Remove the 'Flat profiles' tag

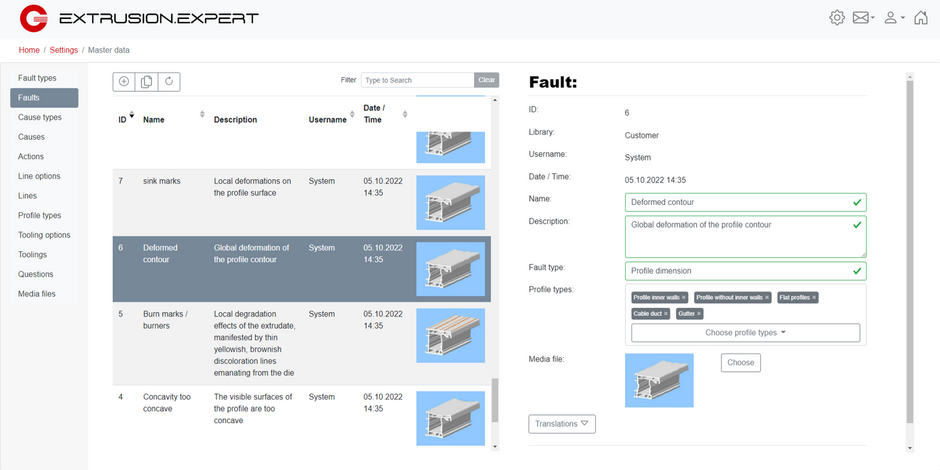(814, 298)
